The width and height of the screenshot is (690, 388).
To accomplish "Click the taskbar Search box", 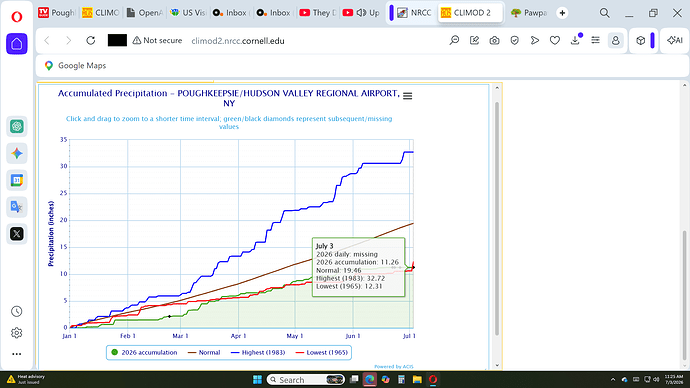I will tap(306, 379).
